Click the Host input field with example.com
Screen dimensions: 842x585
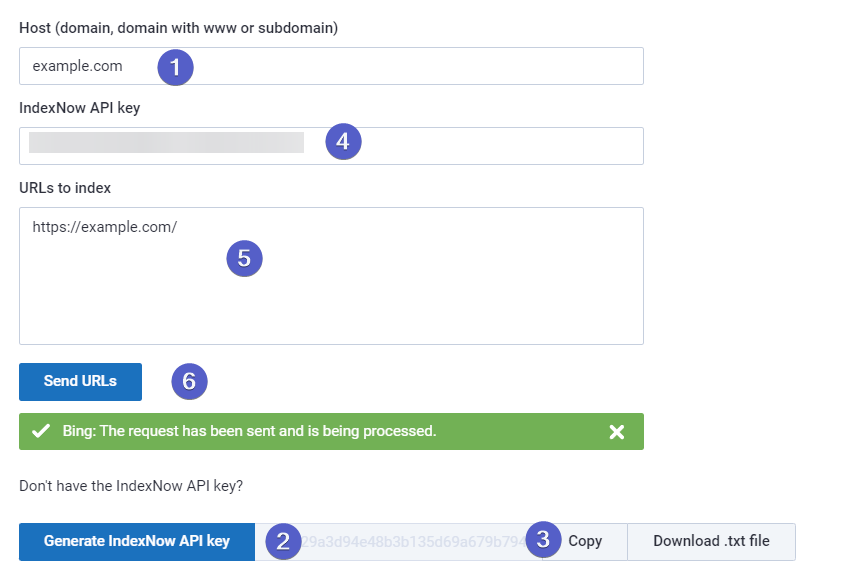(331, 66)
